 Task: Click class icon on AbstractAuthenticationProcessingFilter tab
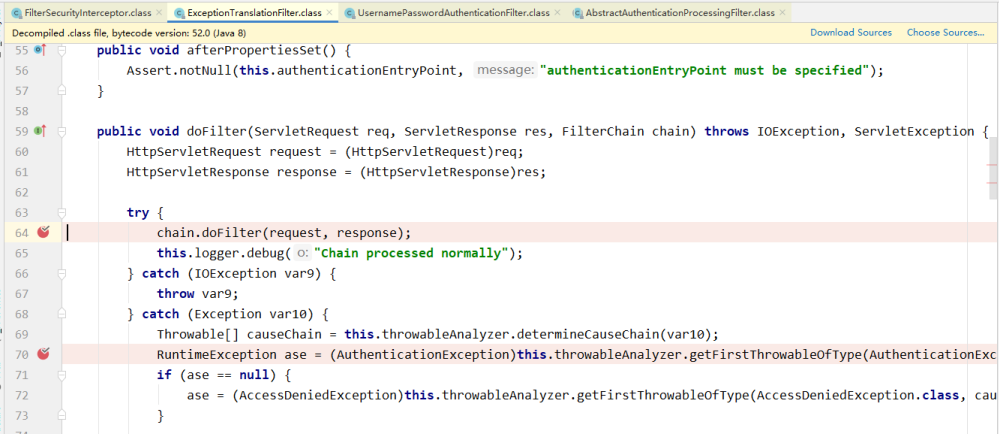click(x=577, y=13)
